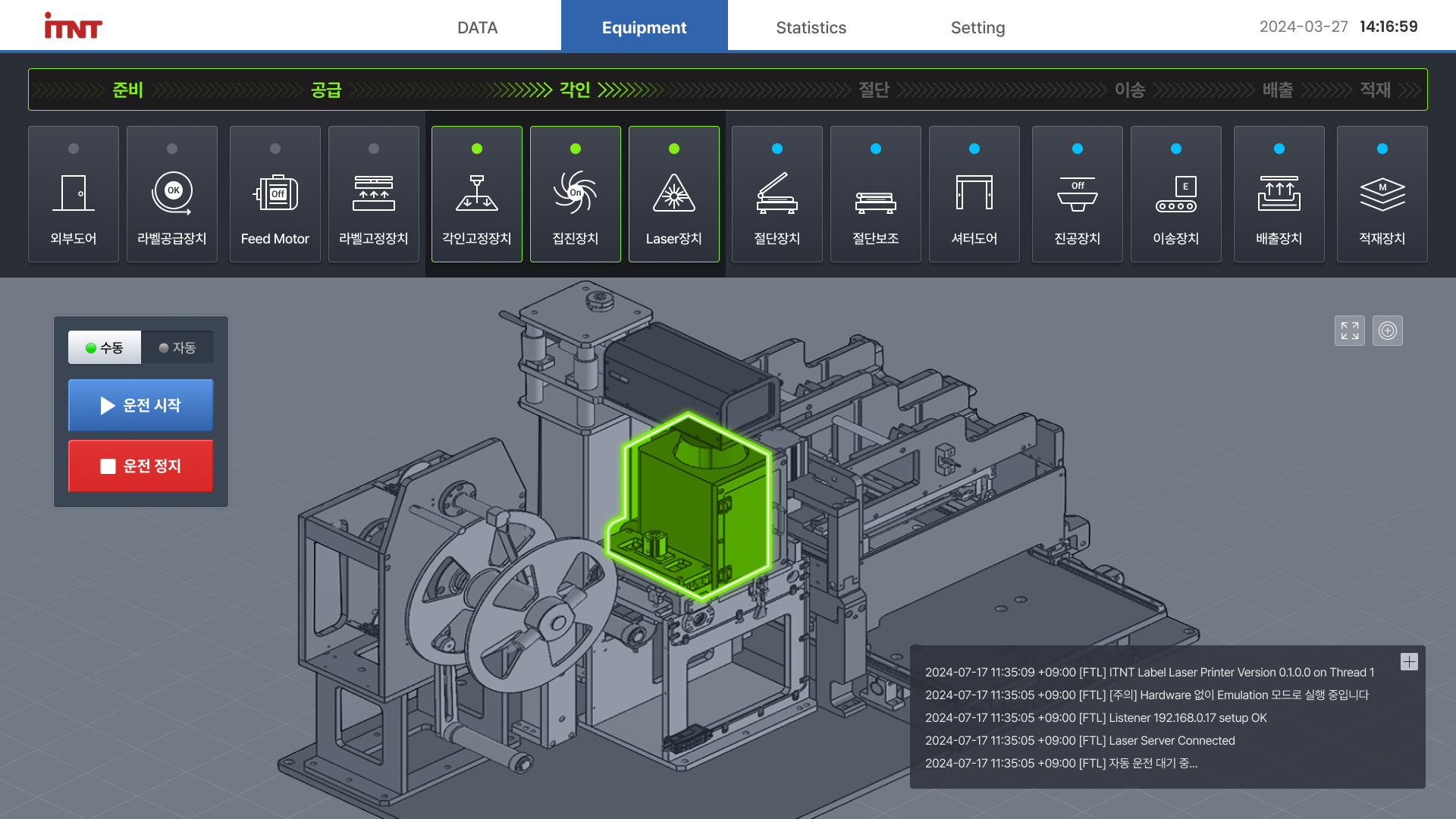Click the 절단 stage in process bar
The height and width of the screenshot is (819, 1456).
pyautogui.click(x=874, y=90)
